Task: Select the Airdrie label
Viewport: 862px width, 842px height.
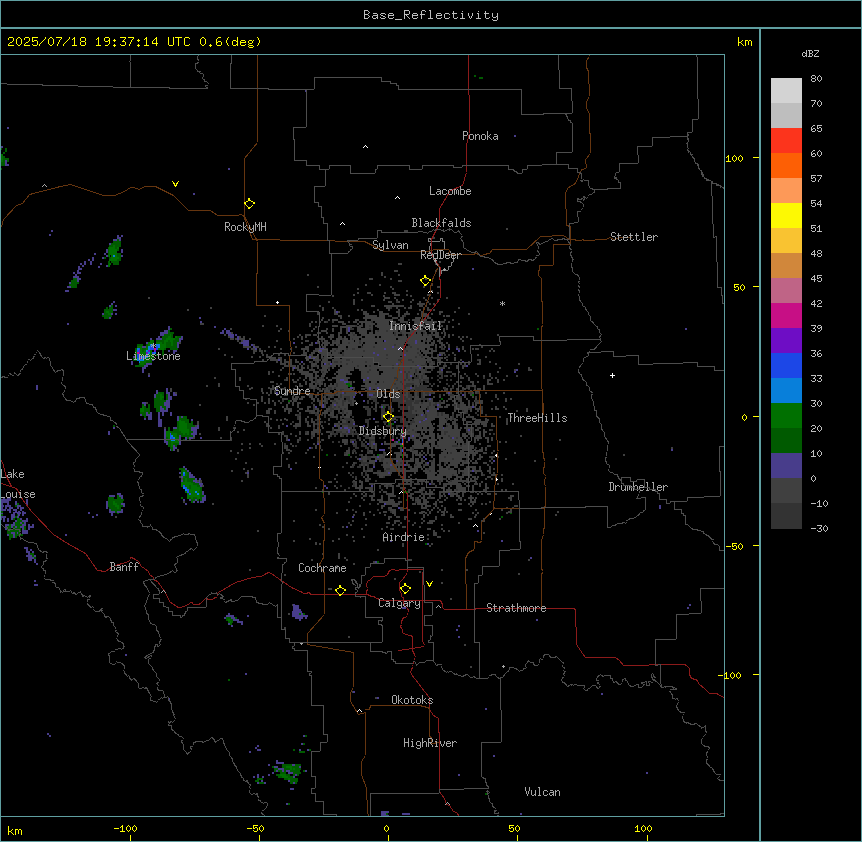Action: pos(404,538)
